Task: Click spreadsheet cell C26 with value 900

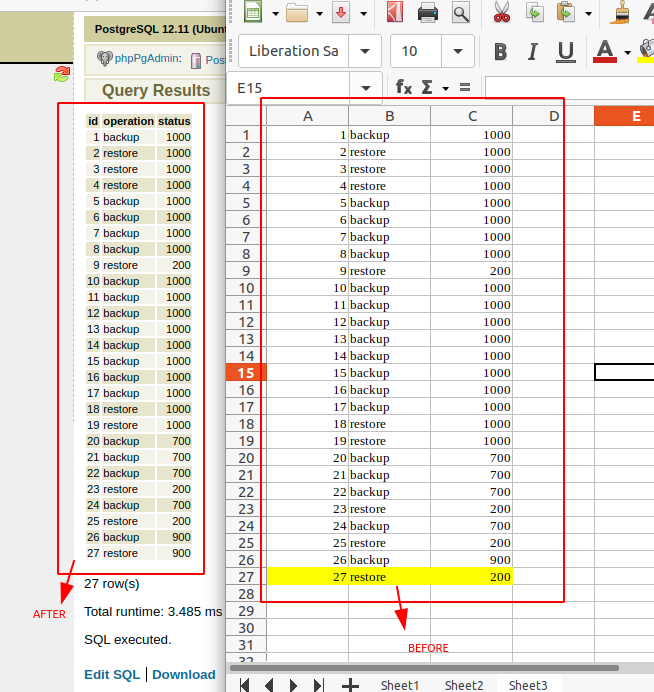Action: pos(472,560)
